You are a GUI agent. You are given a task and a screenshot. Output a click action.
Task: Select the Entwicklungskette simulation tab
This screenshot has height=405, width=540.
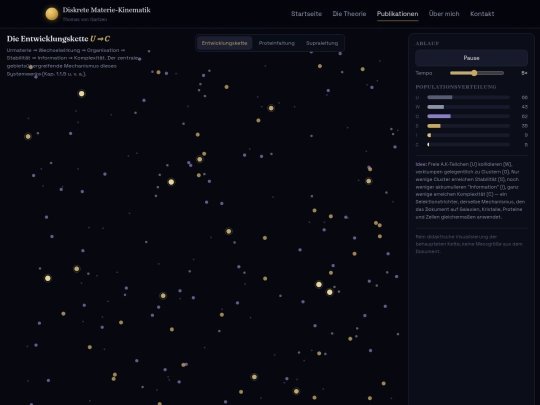224,43
